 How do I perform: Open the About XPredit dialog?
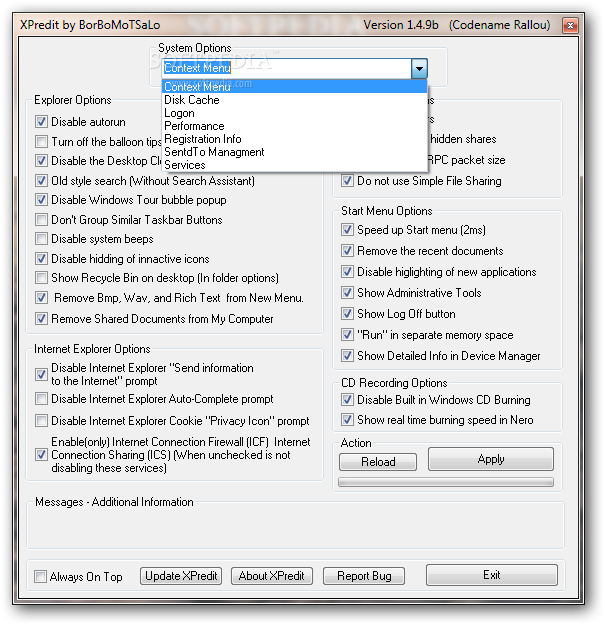pos(272,576)
